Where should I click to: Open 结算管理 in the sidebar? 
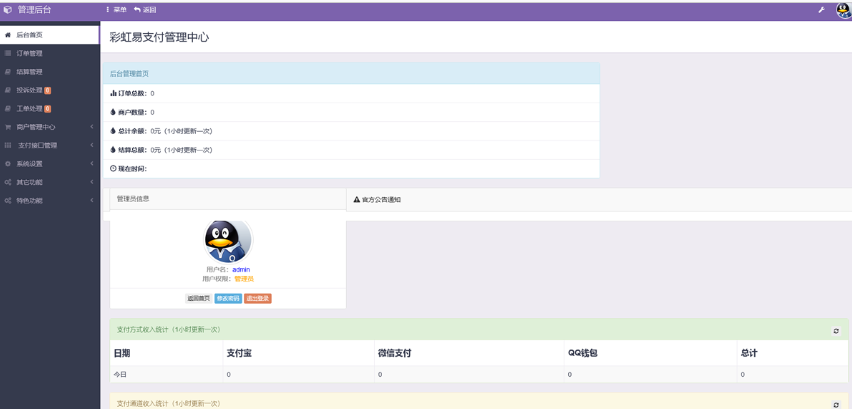pos(49,72)
